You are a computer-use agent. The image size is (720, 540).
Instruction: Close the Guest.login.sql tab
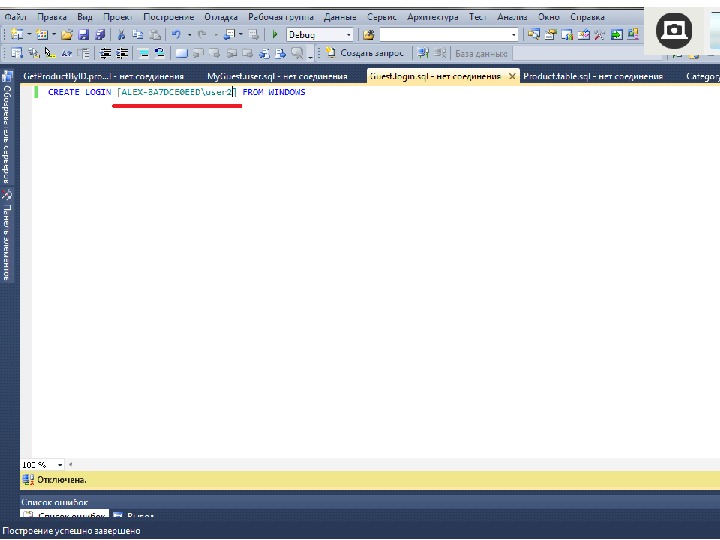(x=512, y=76)
